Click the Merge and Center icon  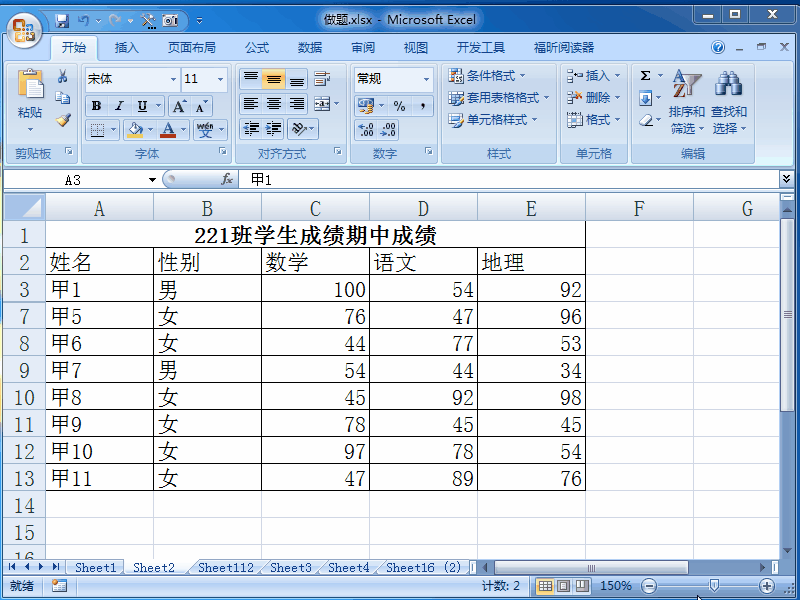click(x=322, y=102)
